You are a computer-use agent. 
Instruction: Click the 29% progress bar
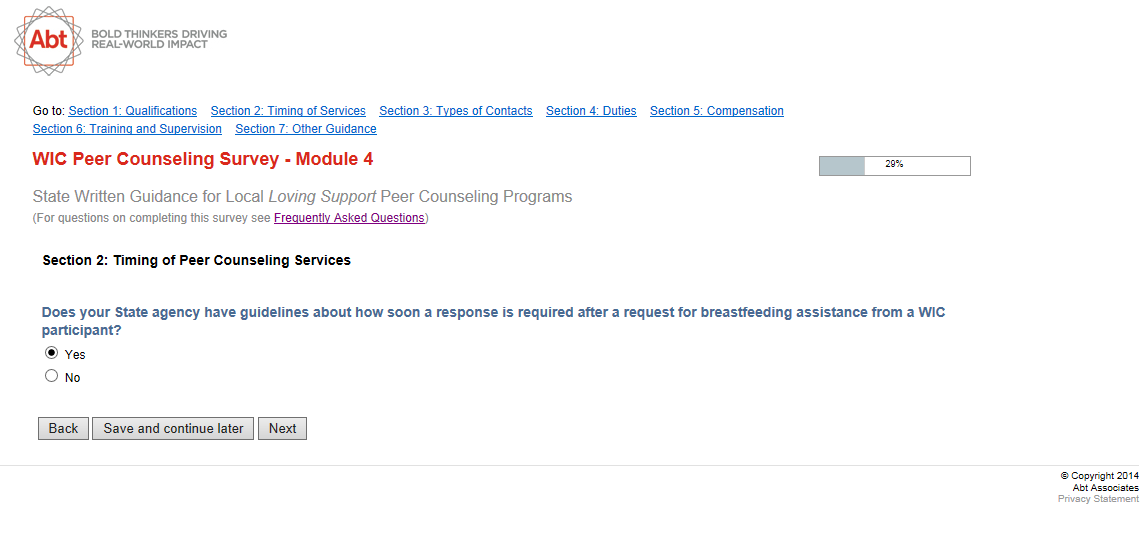pos(894,165)
